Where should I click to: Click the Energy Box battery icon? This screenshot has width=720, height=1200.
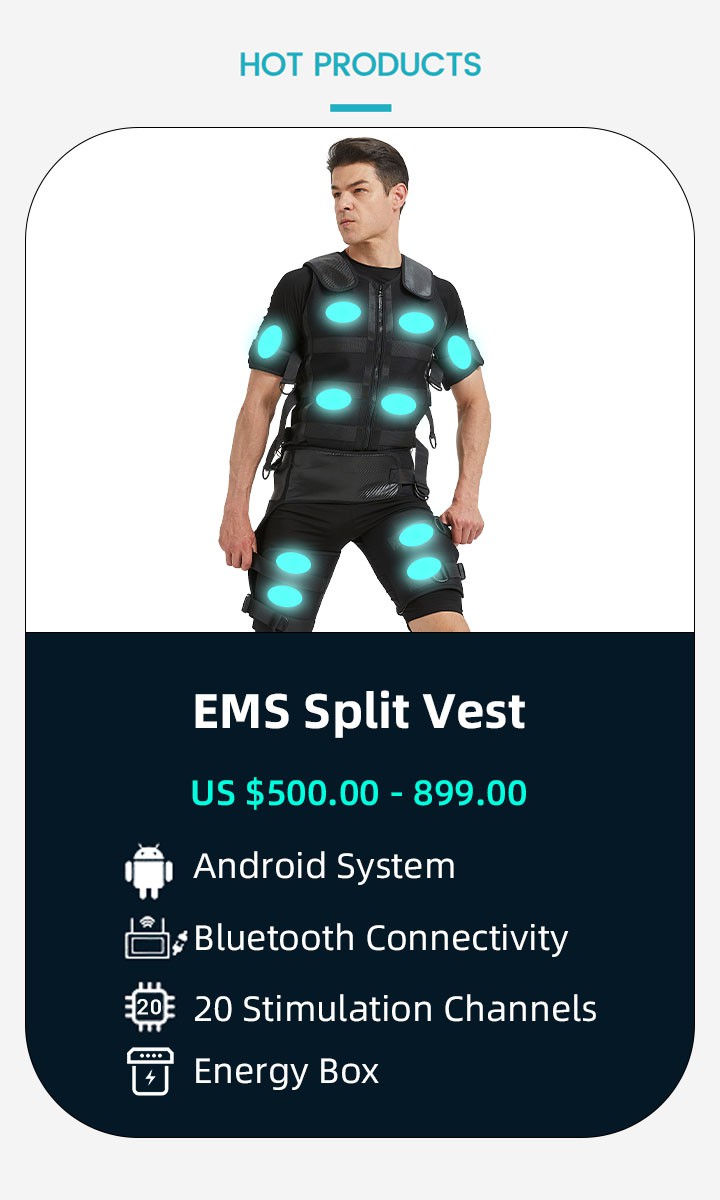pos(150,1071)
